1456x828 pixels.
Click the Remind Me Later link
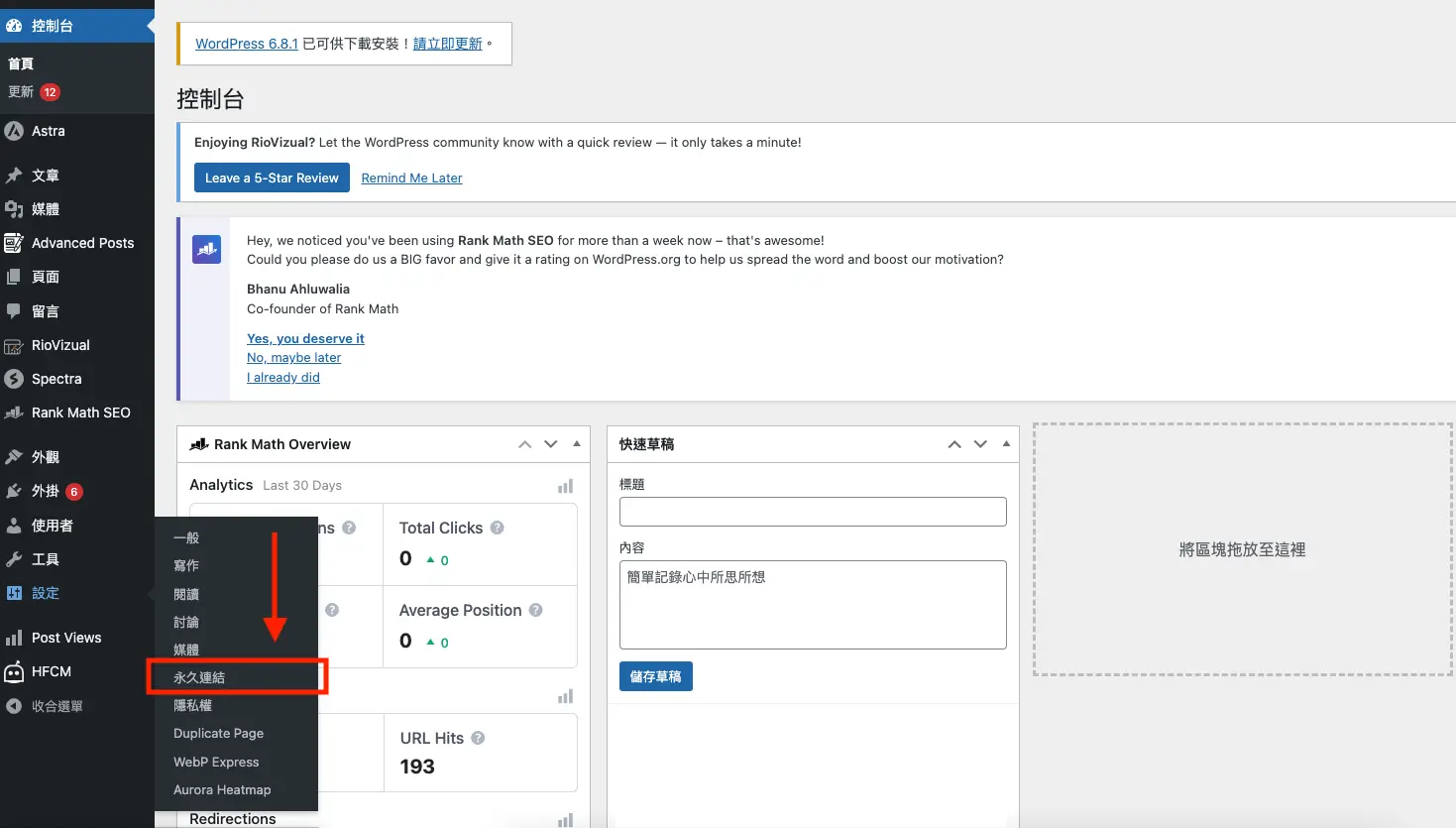(x=411, y=178)
